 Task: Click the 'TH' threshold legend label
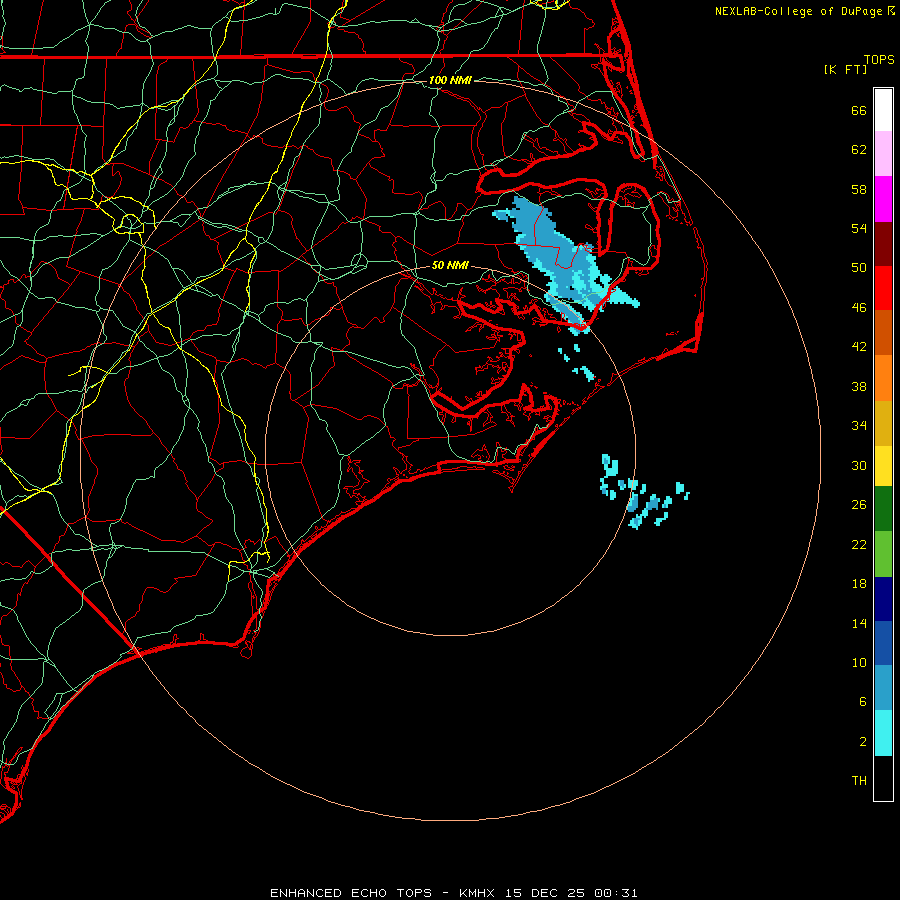coord(859,781)
